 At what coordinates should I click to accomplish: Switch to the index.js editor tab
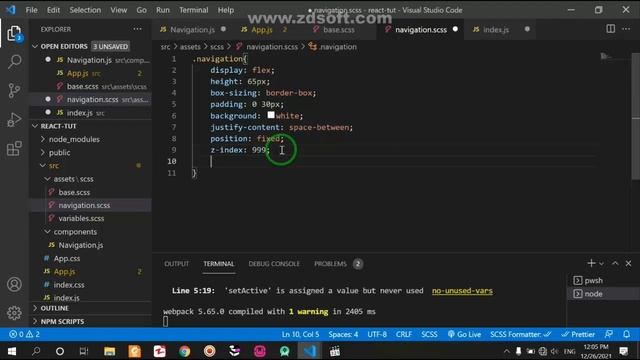click(x=496, y=29)
